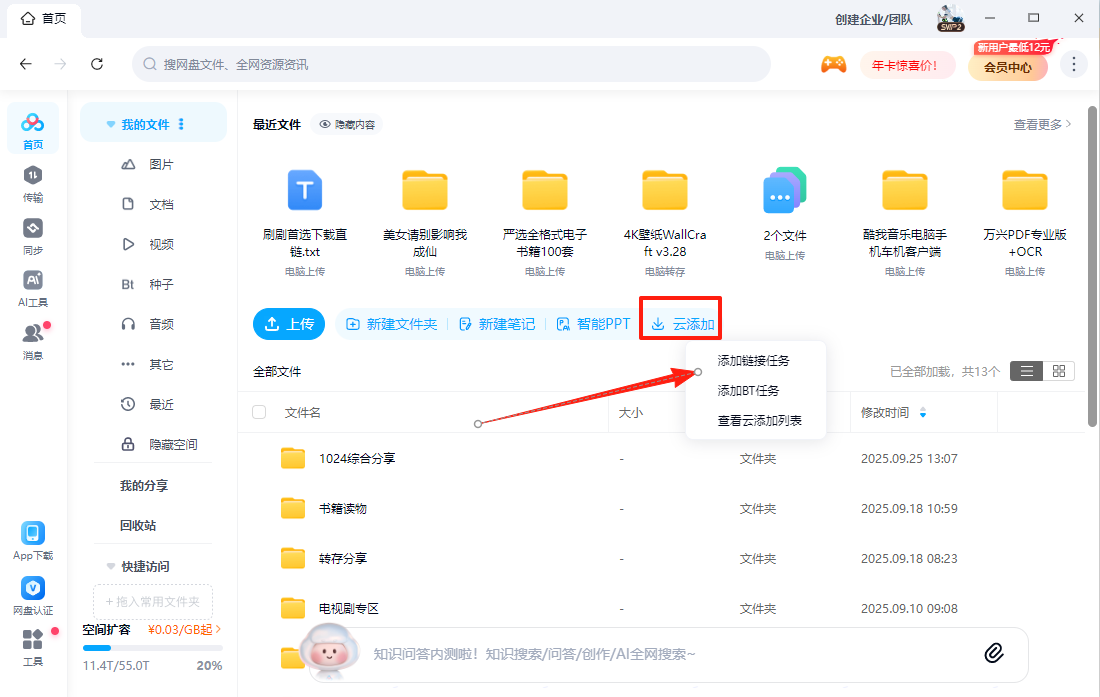Click the refresh button in toolbar

click(x=97, y=64)
